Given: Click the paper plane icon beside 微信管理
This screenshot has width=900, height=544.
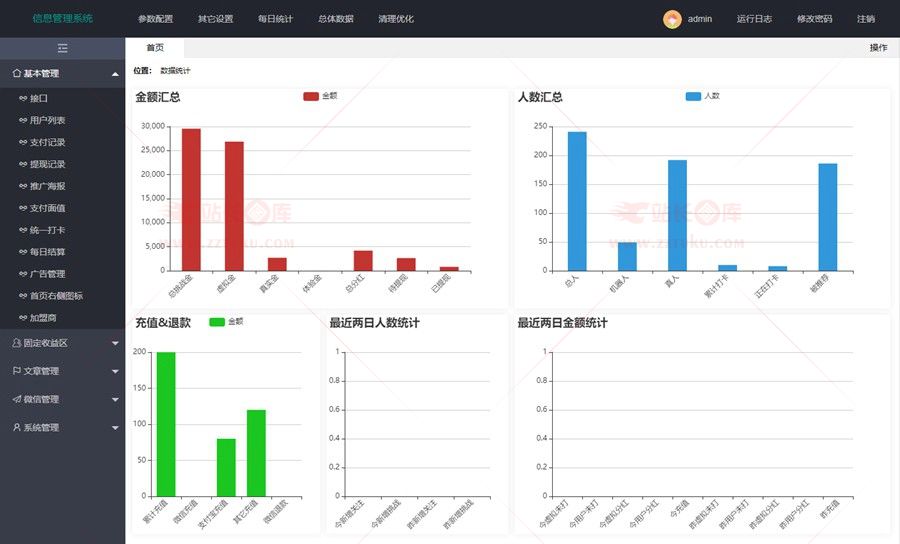Looking at the screenshot, I should (16, 399).
